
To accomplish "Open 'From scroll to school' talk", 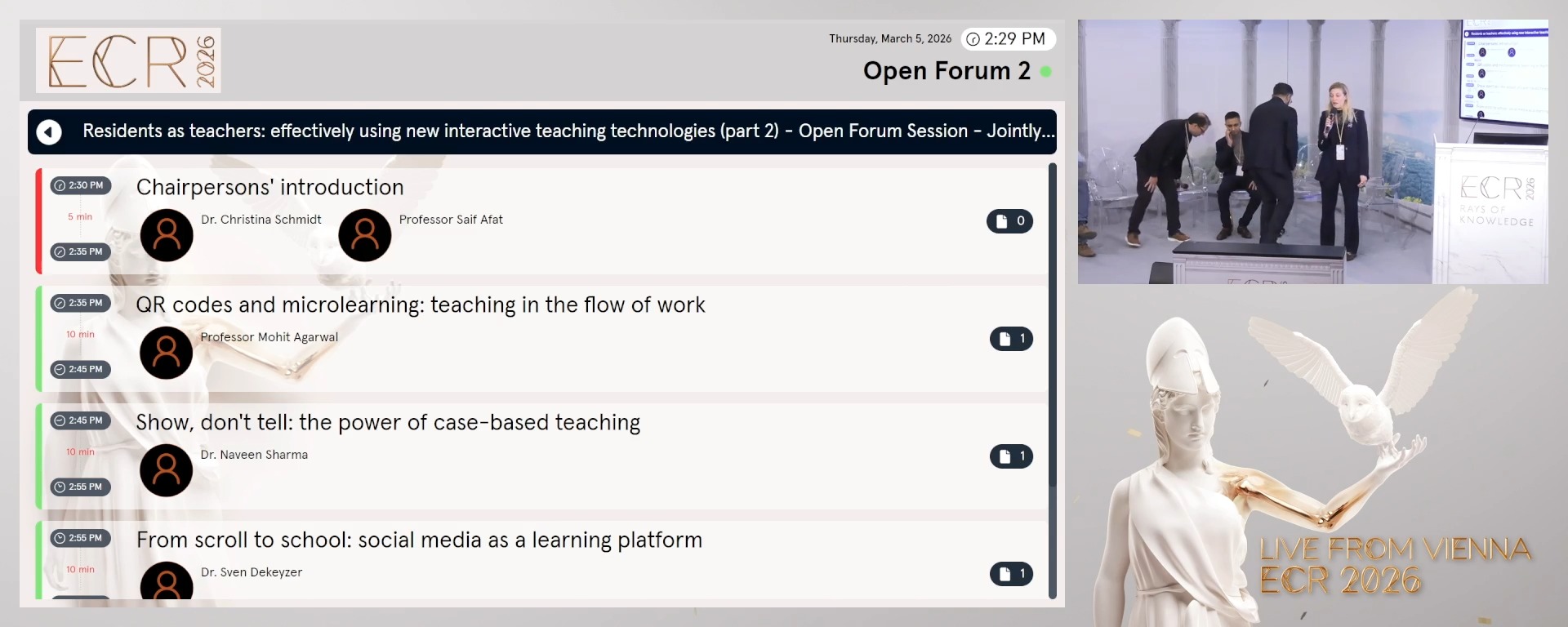I will click(419, 540).
